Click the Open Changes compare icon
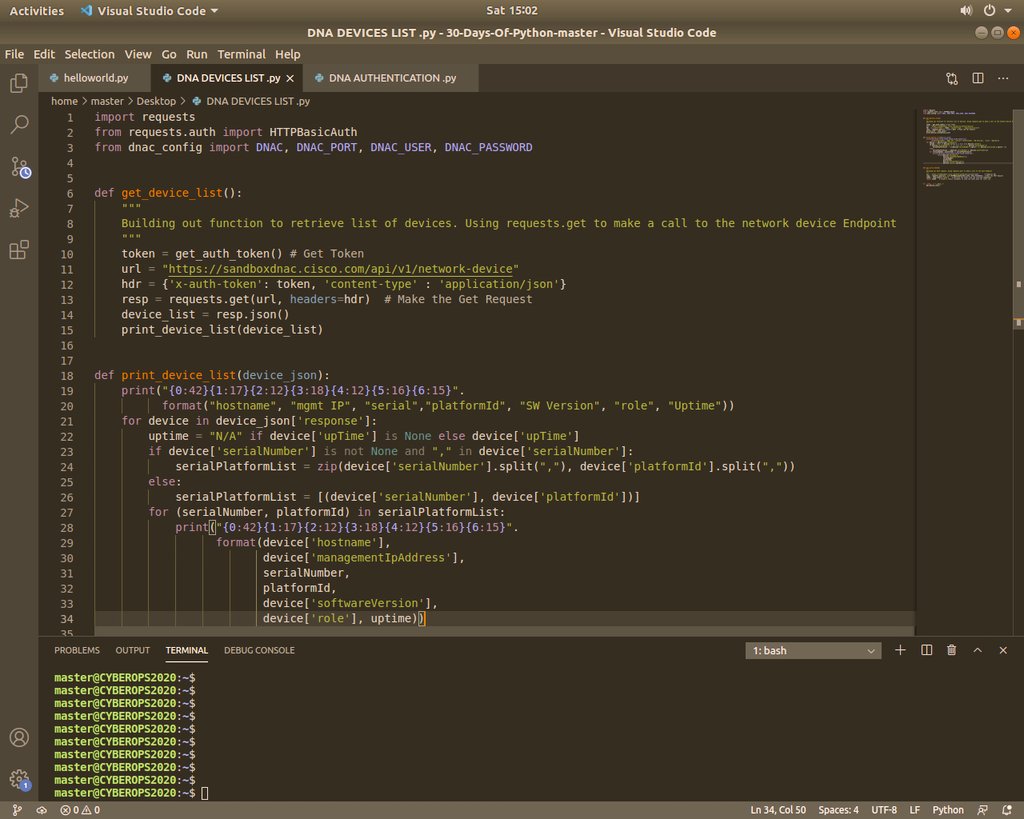 (952, 78)
